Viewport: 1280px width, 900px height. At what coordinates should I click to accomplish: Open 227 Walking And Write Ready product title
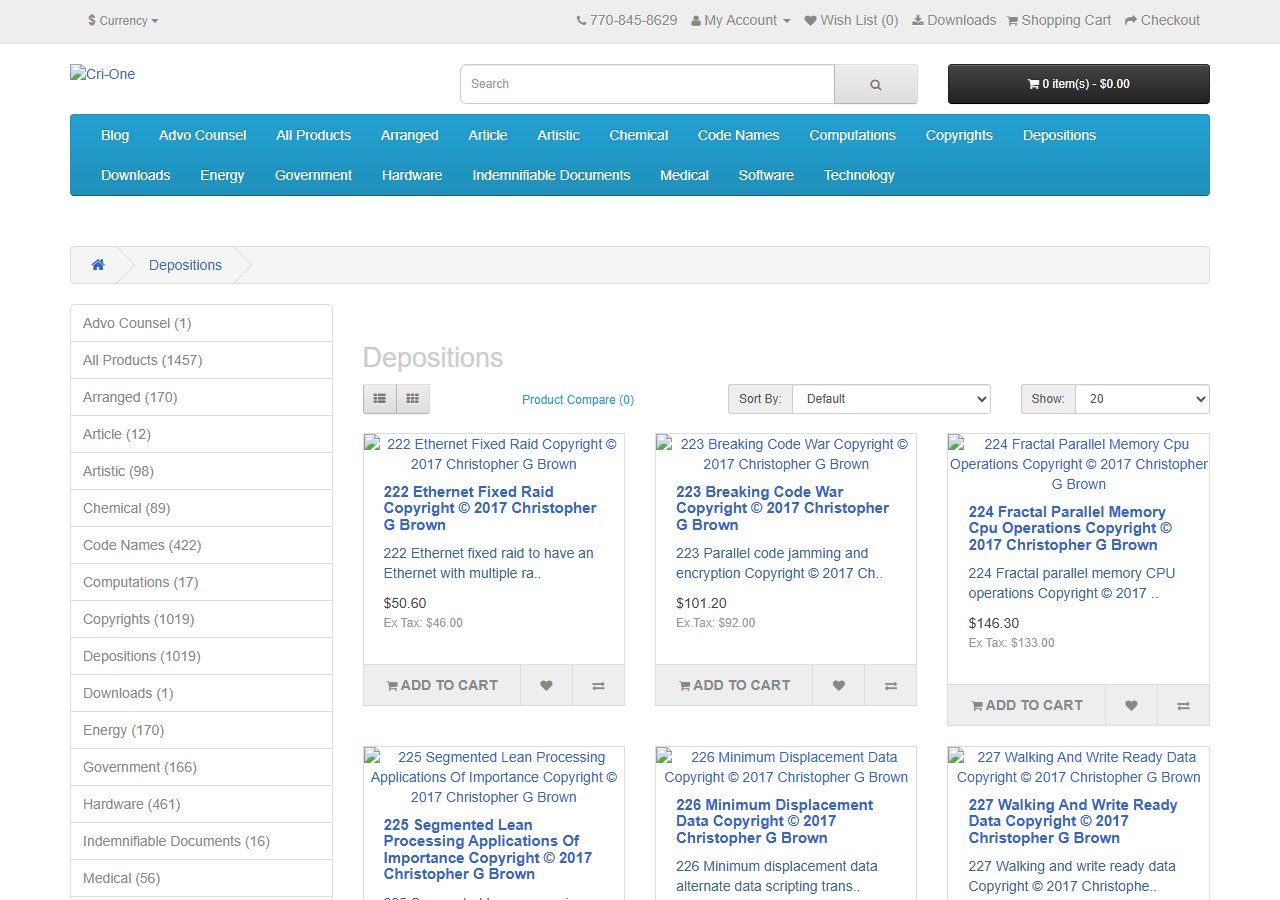(1073, 821)
